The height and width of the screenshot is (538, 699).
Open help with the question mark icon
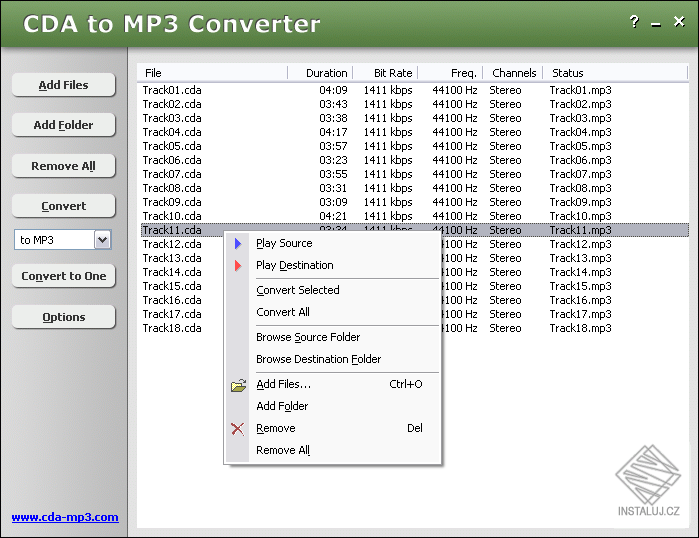(x=634, y=22)
